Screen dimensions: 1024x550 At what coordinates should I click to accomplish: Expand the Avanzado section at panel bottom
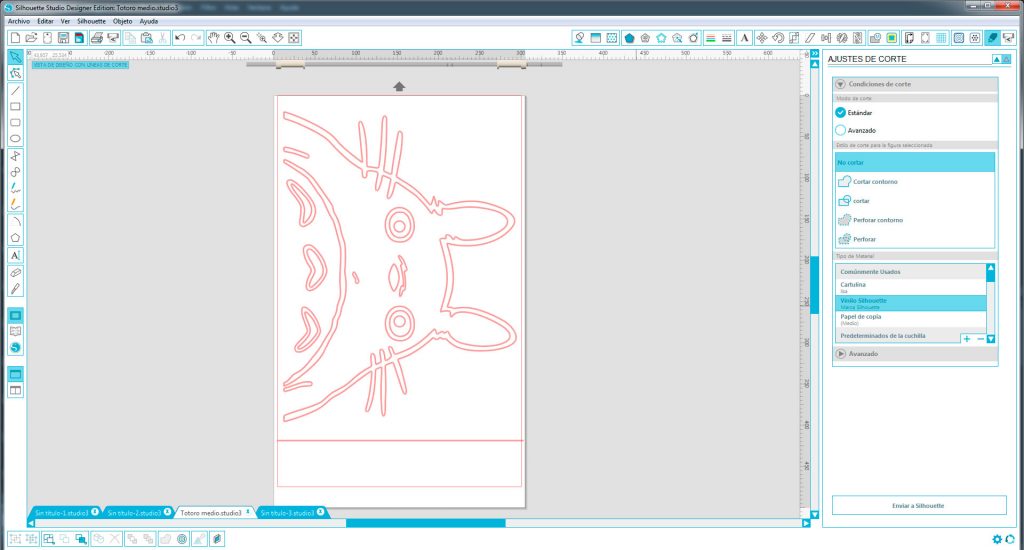(x=840, y=353)
